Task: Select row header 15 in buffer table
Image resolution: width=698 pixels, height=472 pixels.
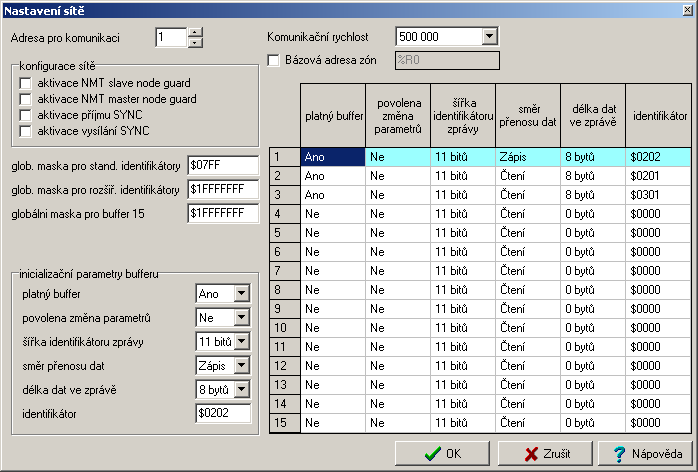Action: [x=285, y=423]
